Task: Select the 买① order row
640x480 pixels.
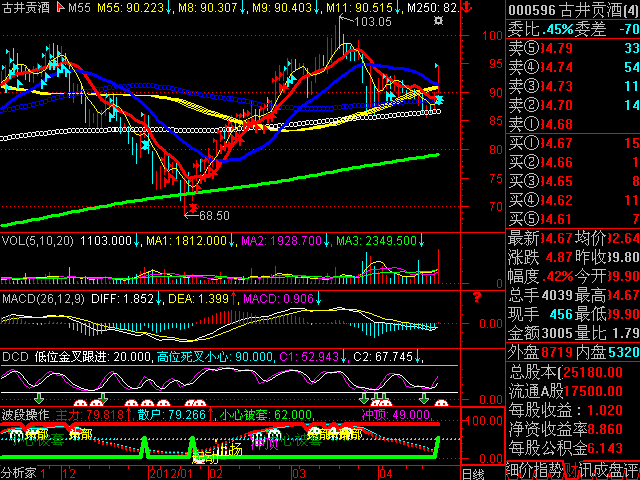Action: 573,143
